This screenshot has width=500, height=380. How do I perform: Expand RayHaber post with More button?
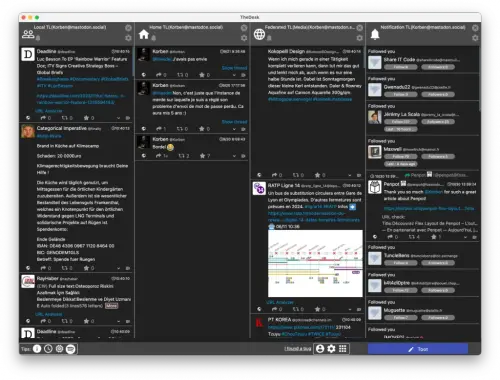click(x=111, y=306)
